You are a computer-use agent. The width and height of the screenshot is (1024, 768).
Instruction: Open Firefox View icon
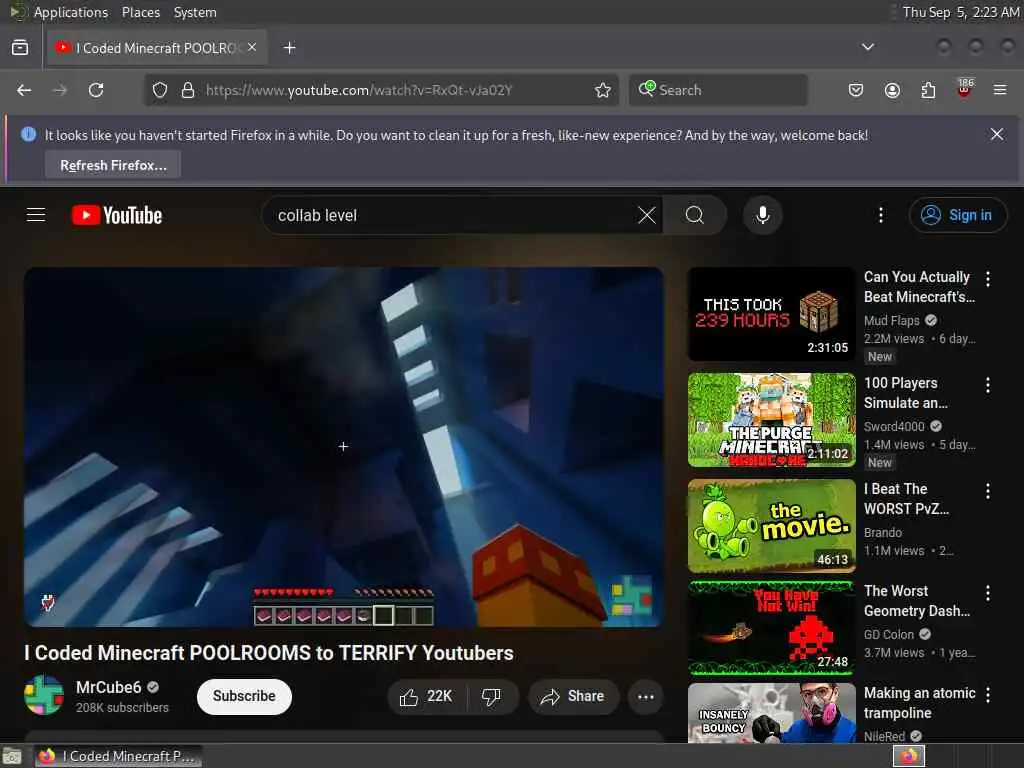tap(20, 48)
